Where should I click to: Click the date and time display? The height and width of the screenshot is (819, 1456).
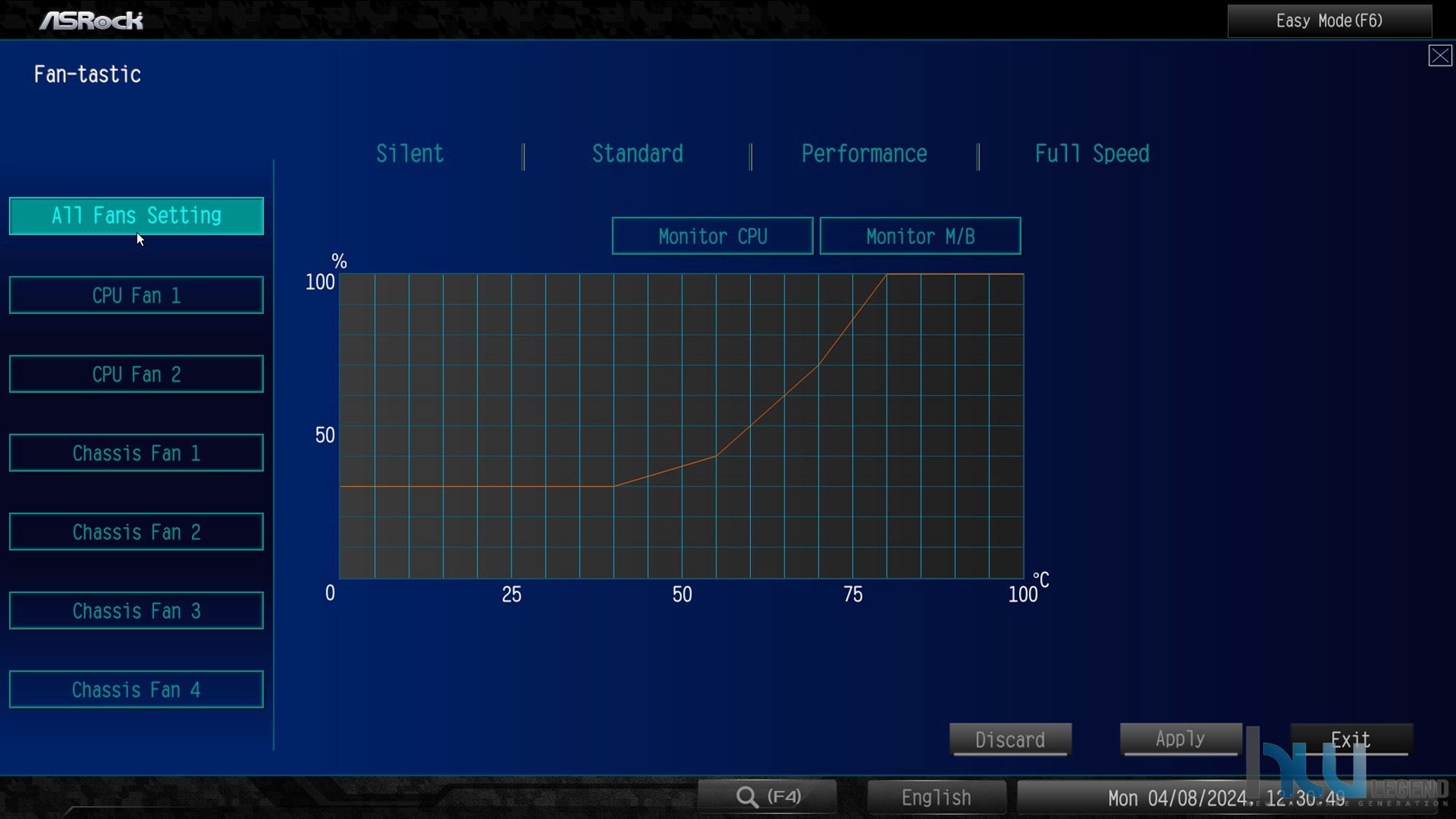pos(1226,798)
